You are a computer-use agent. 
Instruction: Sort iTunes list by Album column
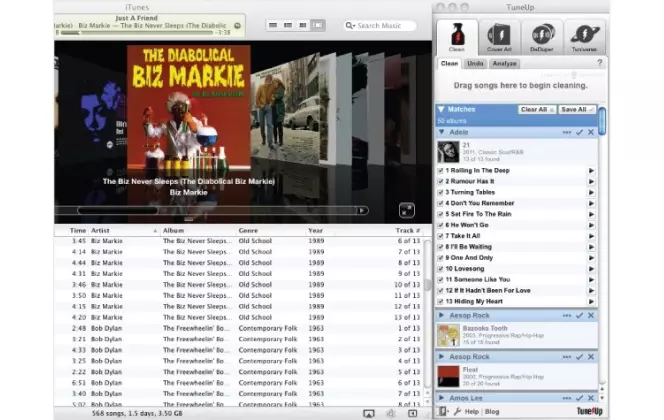198,231
